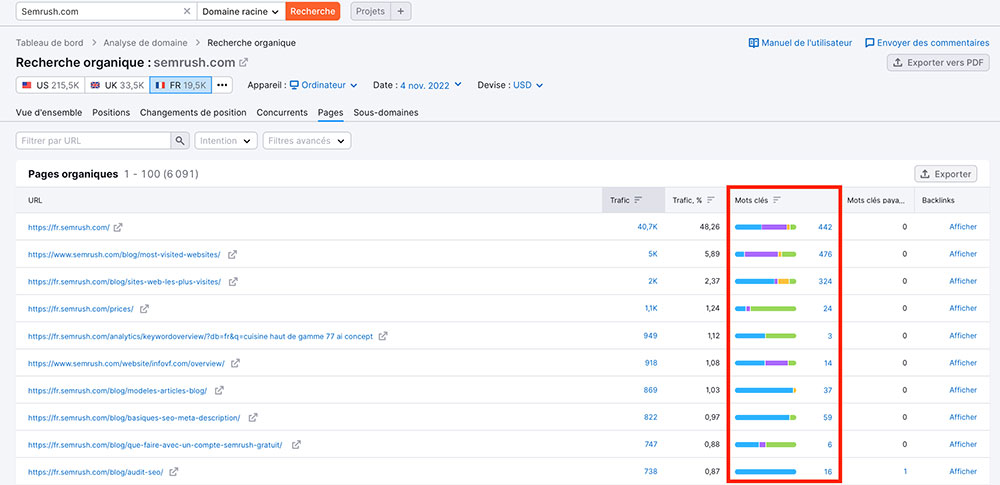Clear the Semrush.com search field with X

tap(187, 11)
